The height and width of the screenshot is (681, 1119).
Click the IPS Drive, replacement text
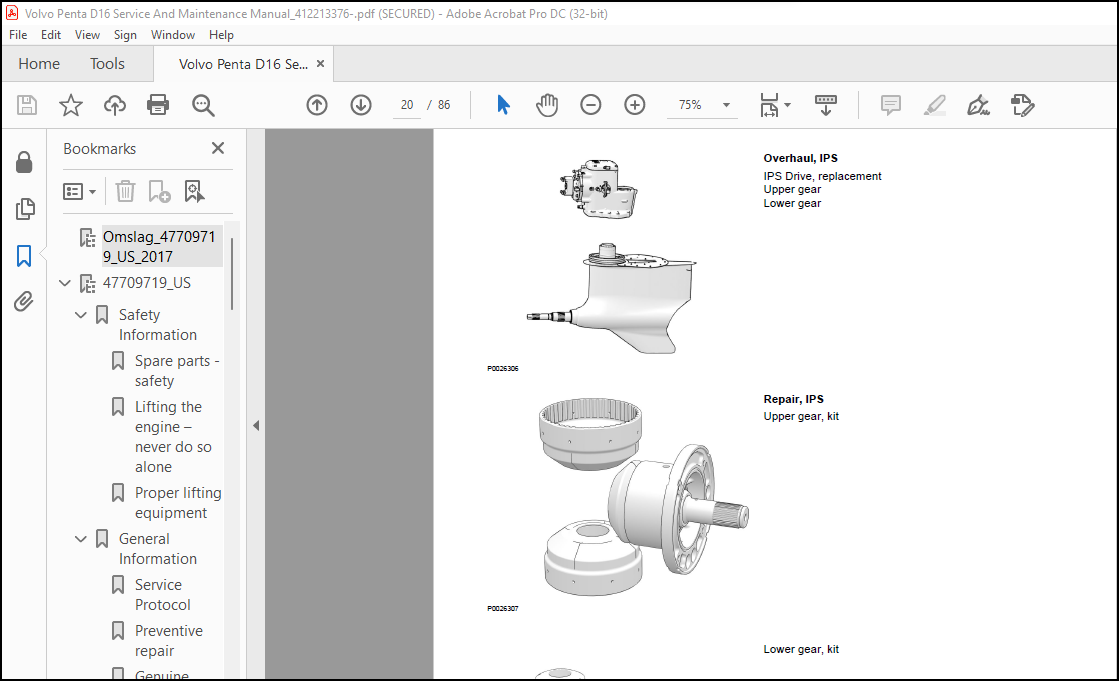tap(822, 176)
